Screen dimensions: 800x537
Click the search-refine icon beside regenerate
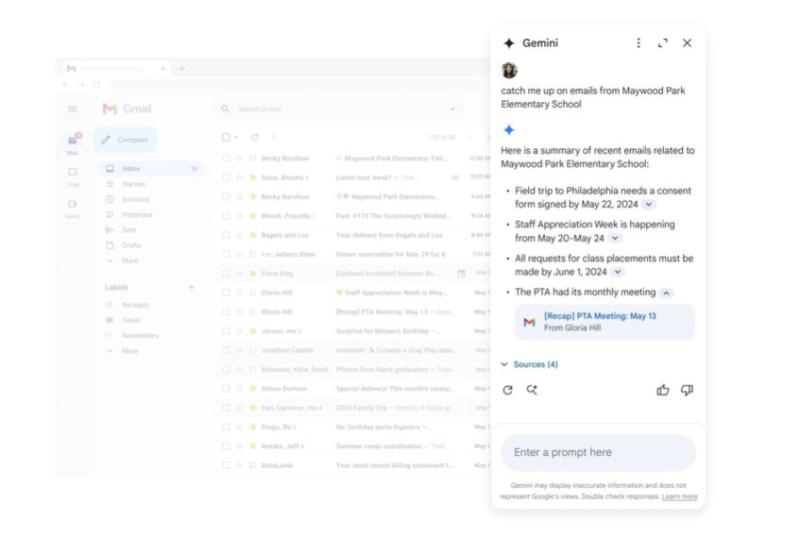coord(532,390)
